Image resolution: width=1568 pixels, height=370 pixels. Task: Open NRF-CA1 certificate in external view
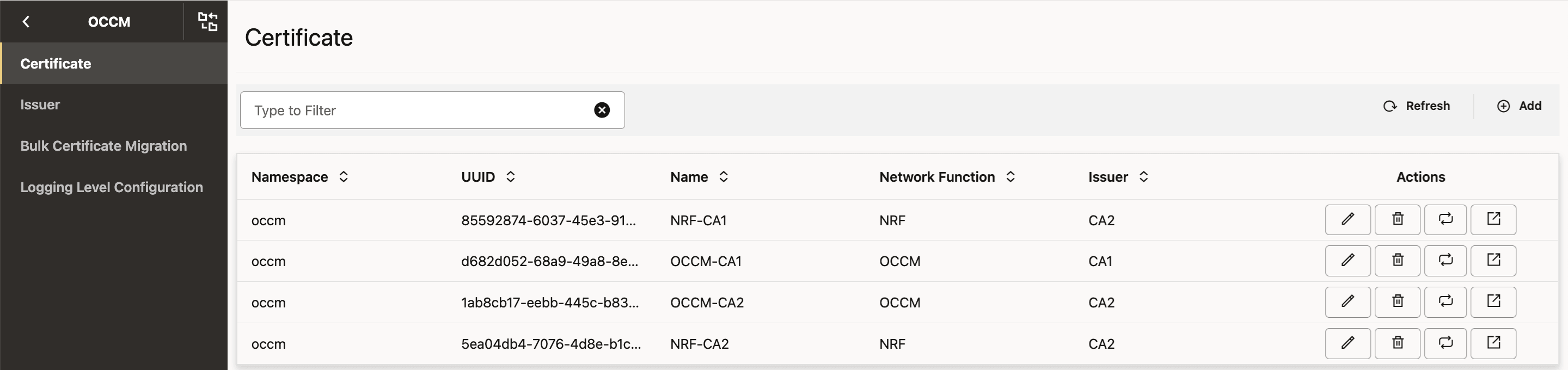point(1493,220)
